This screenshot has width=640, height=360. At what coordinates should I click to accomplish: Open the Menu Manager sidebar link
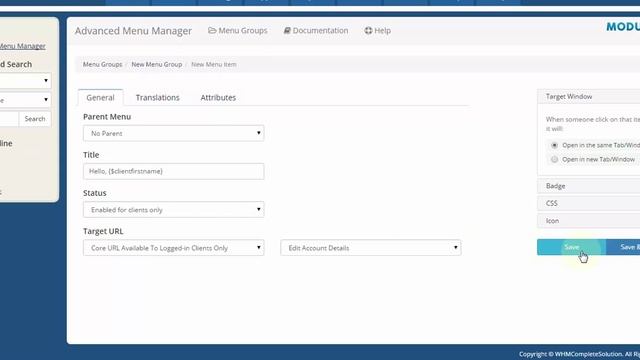[x=22, y=46]
